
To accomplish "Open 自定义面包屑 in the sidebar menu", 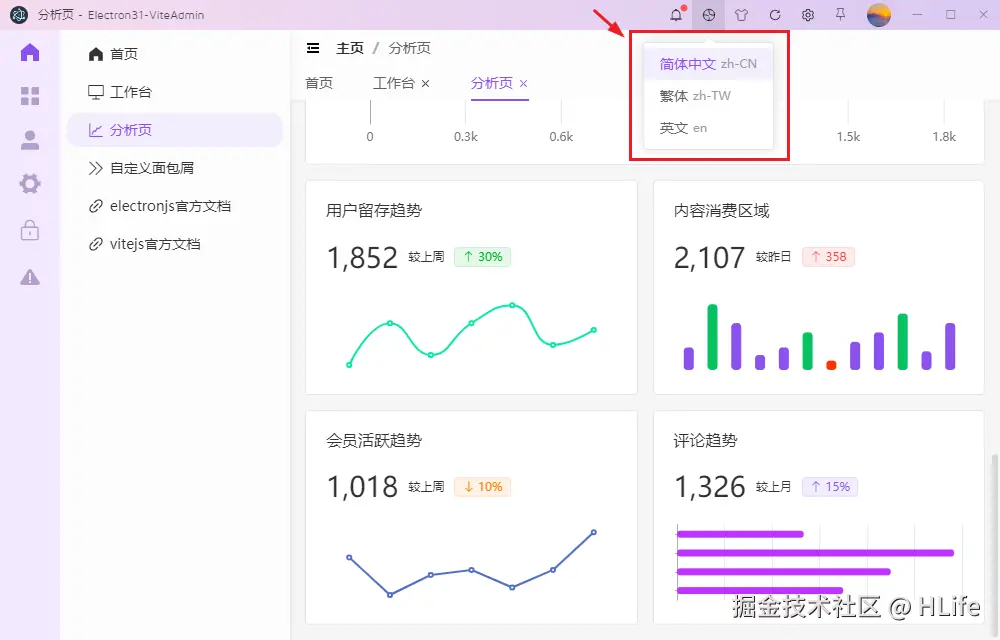I will 175,168.
